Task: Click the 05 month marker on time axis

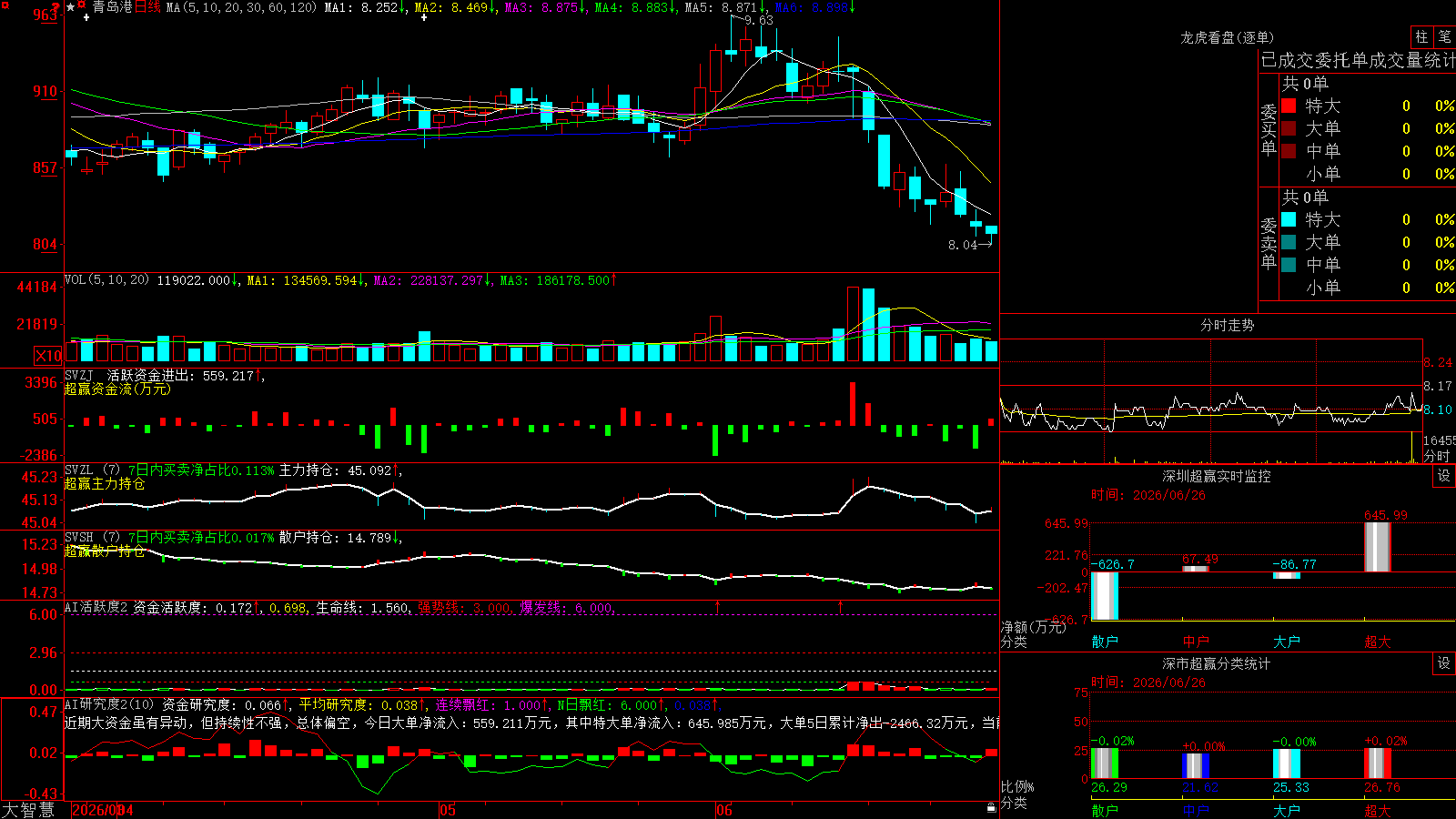Action: click(447, 810)
